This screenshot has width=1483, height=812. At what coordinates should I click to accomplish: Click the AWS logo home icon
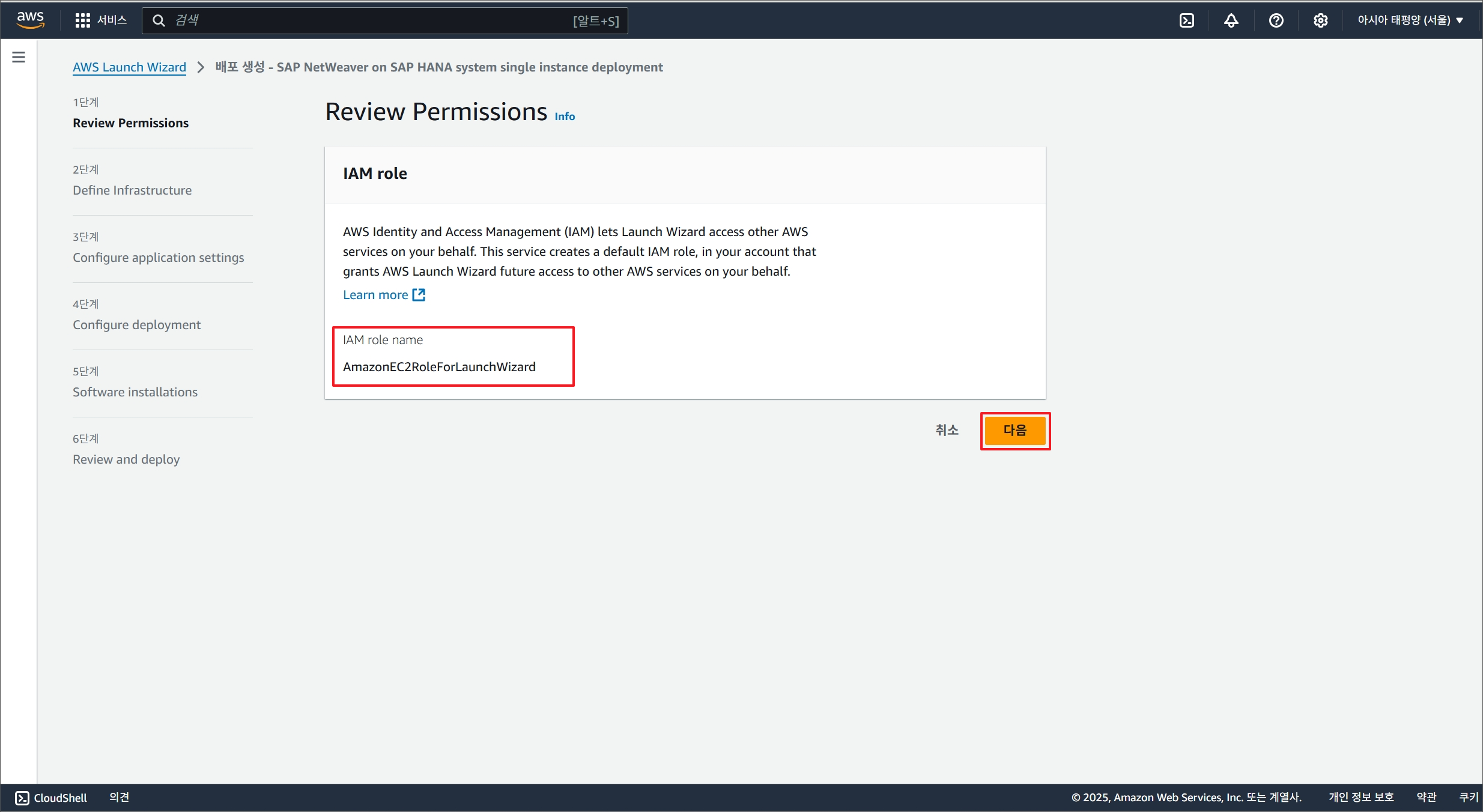(31, 20)
